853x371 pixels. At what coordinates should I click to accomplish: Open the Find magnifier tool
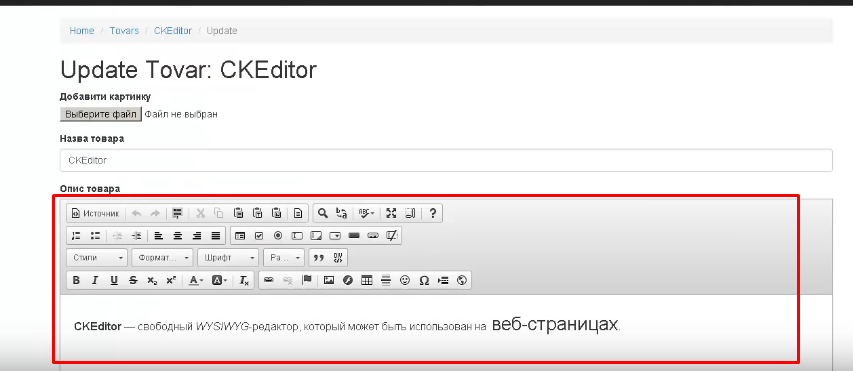323,213
